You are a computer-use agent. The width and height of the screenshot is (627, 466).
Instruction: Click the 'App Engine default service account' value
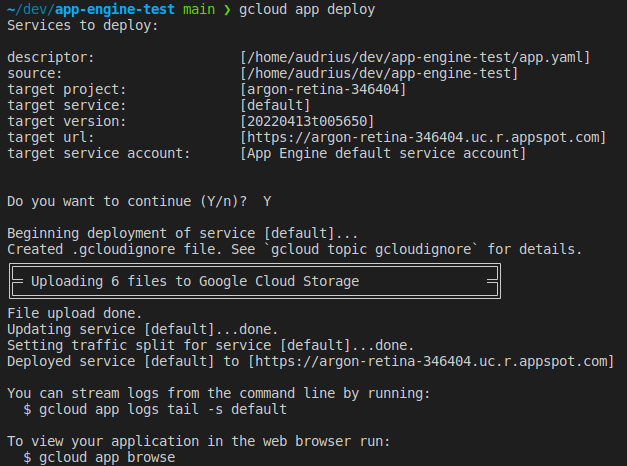click(383, 153)
